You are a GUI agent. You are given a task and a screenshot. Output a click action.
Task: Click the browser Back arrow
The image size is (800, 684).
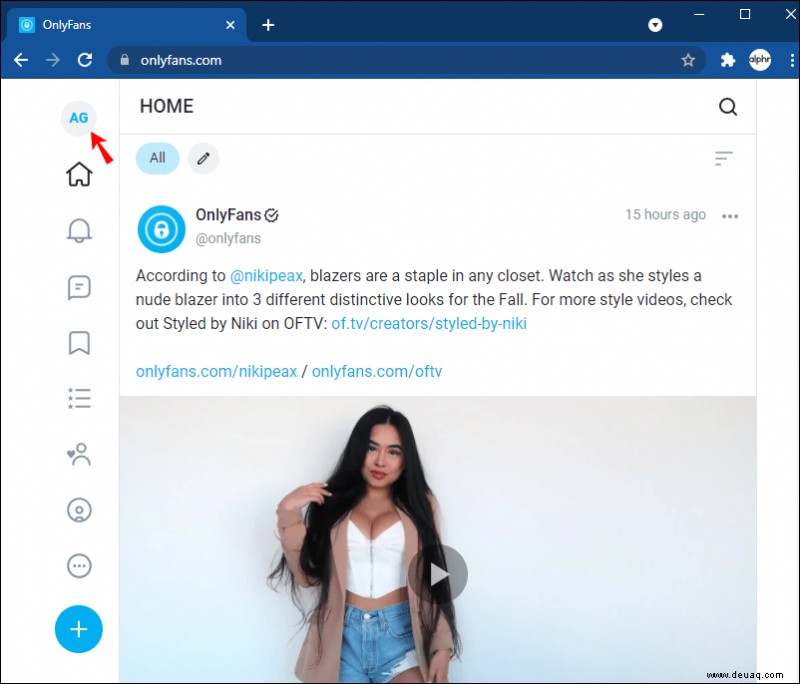pyautogui.click(x=21, y=60)
